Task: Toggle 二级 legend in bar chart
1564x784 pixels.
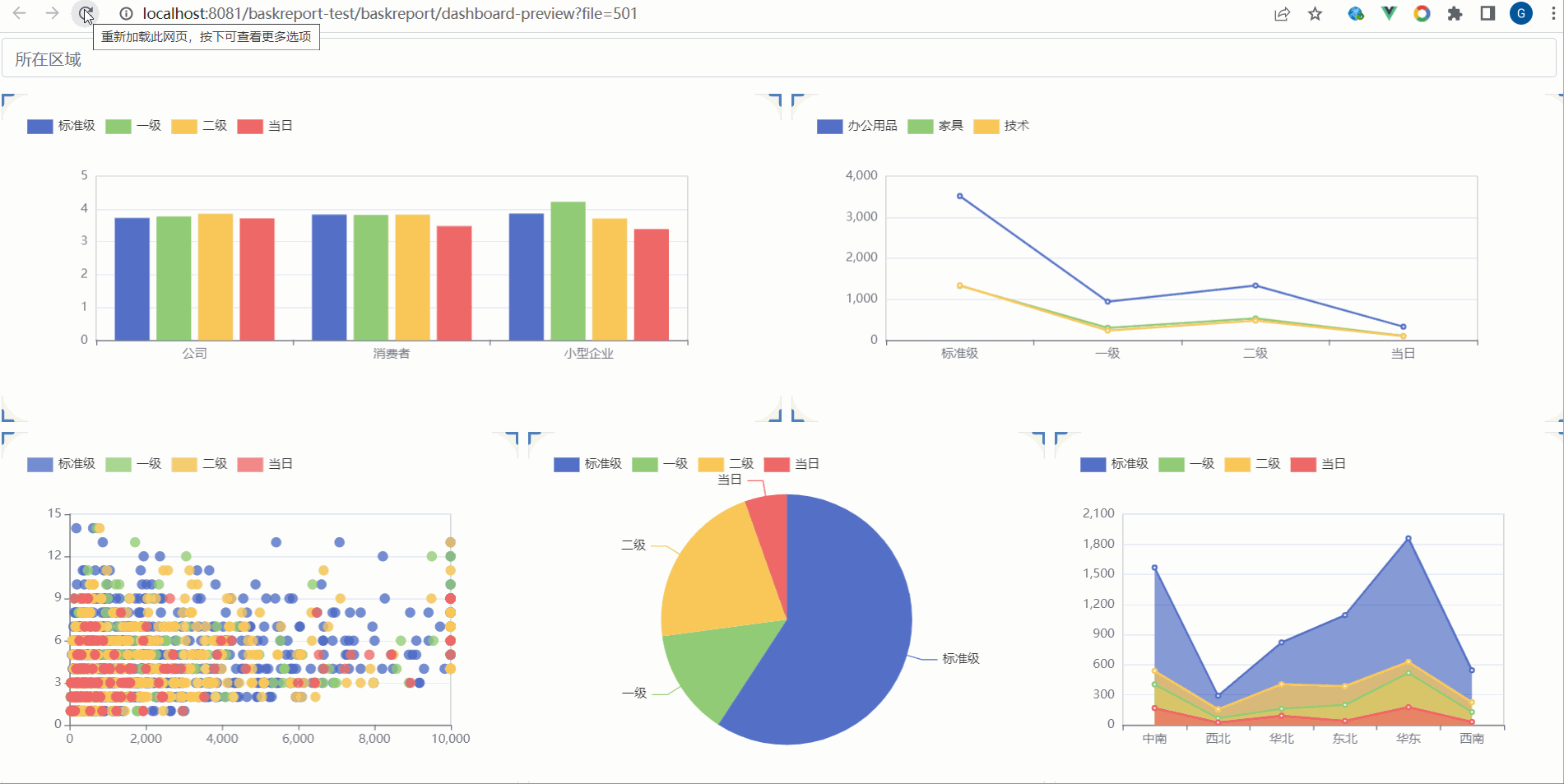Action: pyautogui.click(x=199, y=126)
